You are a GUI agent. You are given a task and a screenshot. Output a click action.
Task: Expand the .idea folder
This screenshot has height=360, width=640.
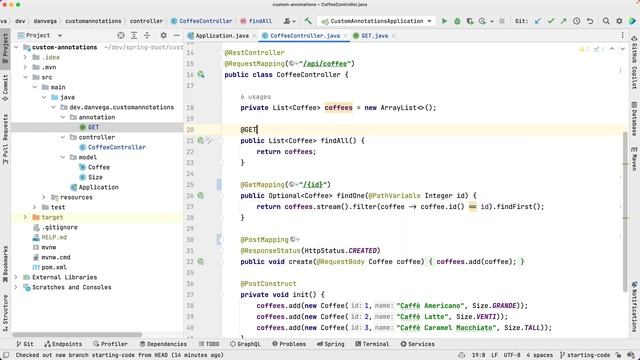[x=25, y=57]
